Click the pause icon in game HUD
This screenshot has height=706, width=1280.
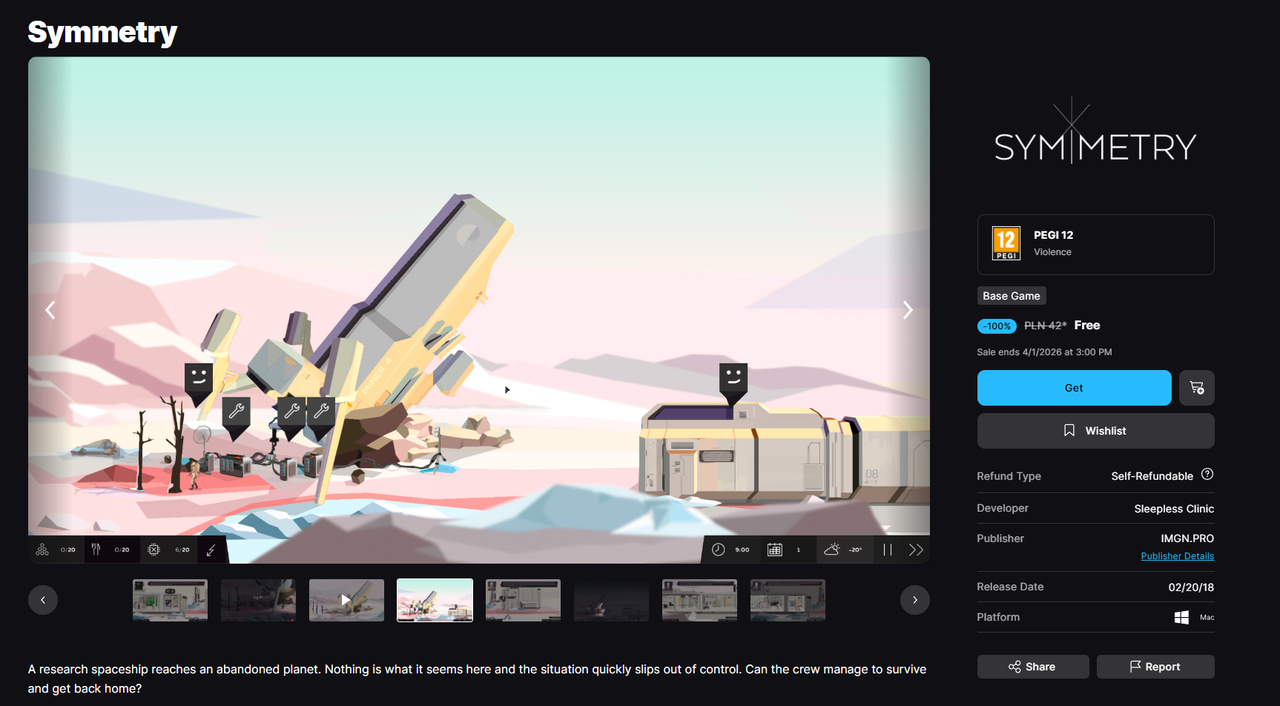pos(887,550)
